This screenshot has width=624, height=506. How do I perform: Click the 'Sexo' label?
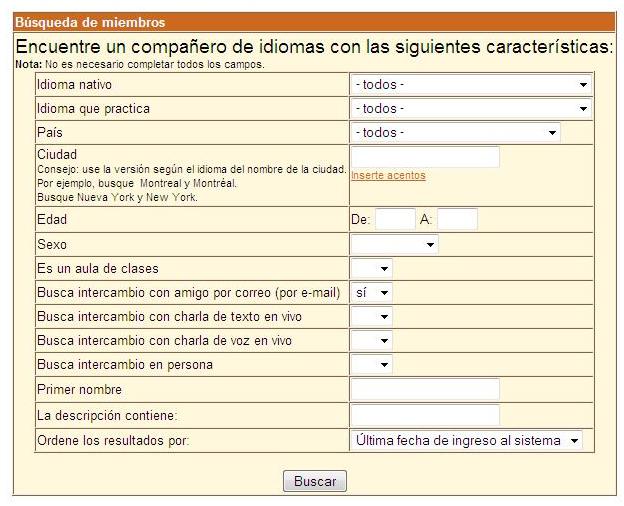click(52, 244)
